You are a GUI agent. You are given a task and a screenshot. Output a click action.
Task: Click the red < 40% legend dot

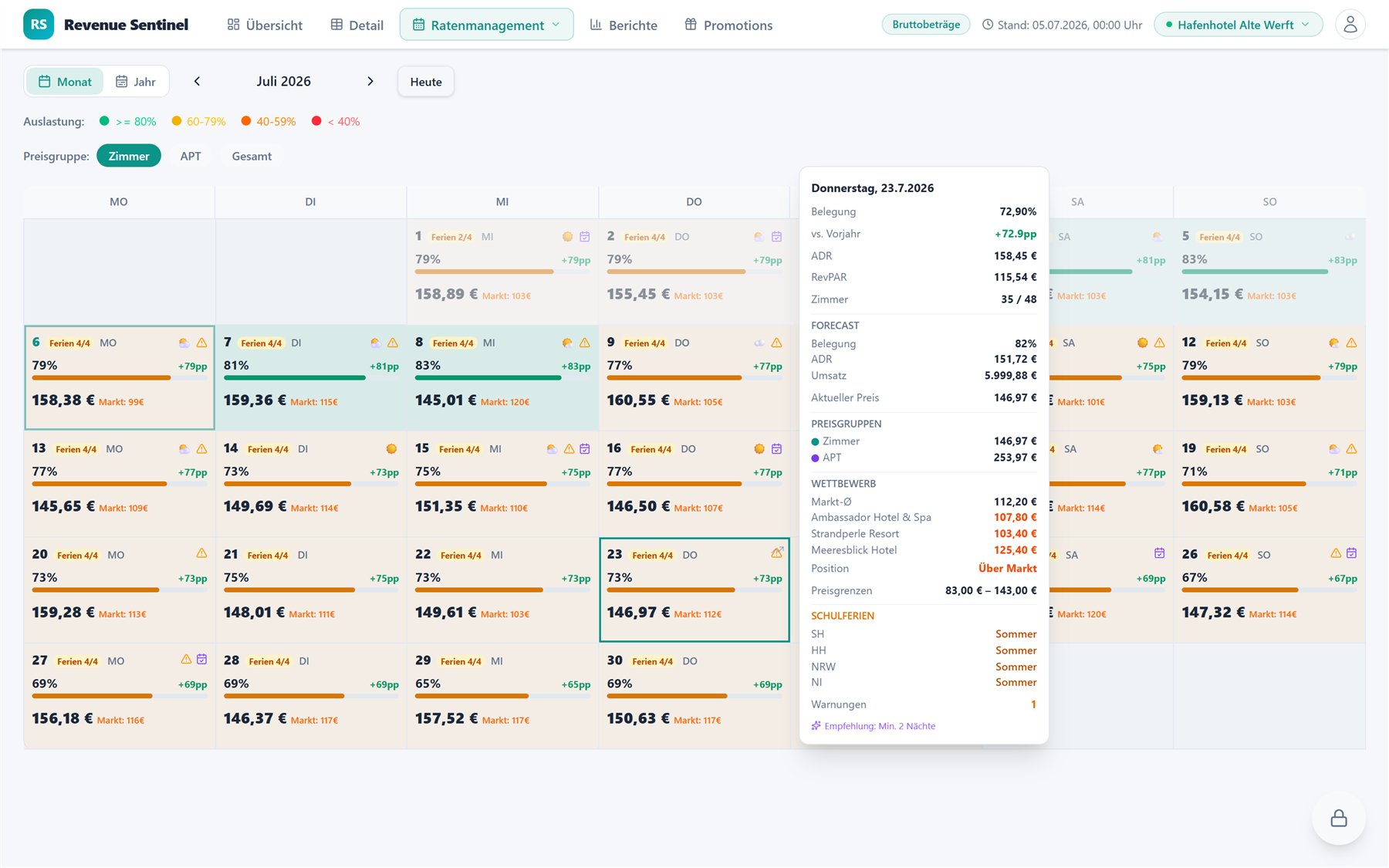[316, 120]
